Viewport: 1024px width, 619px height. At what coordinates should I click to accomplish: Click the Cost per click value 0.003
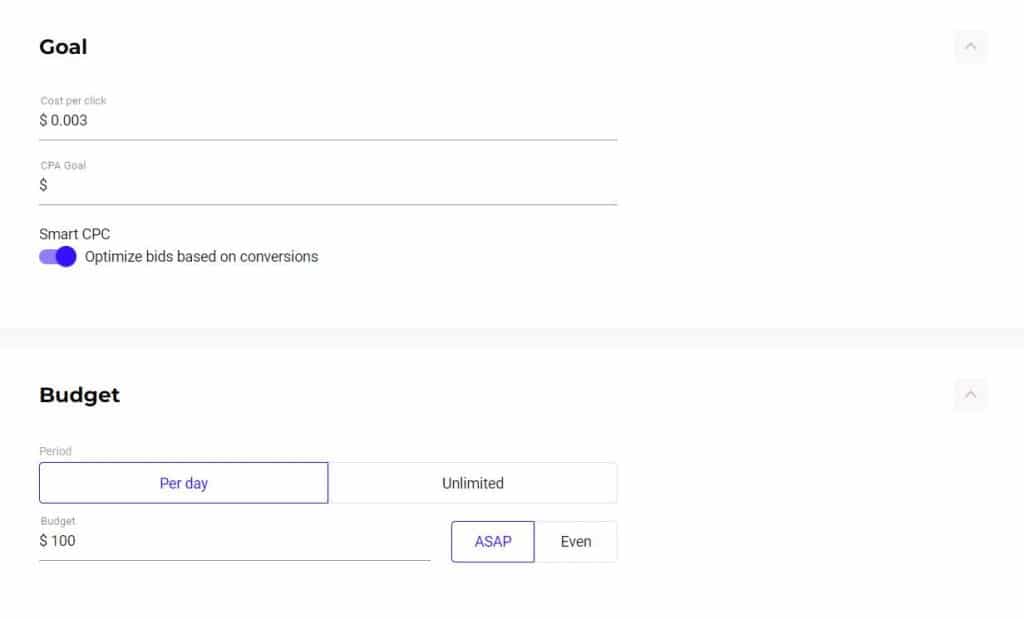tap(69, 121)
